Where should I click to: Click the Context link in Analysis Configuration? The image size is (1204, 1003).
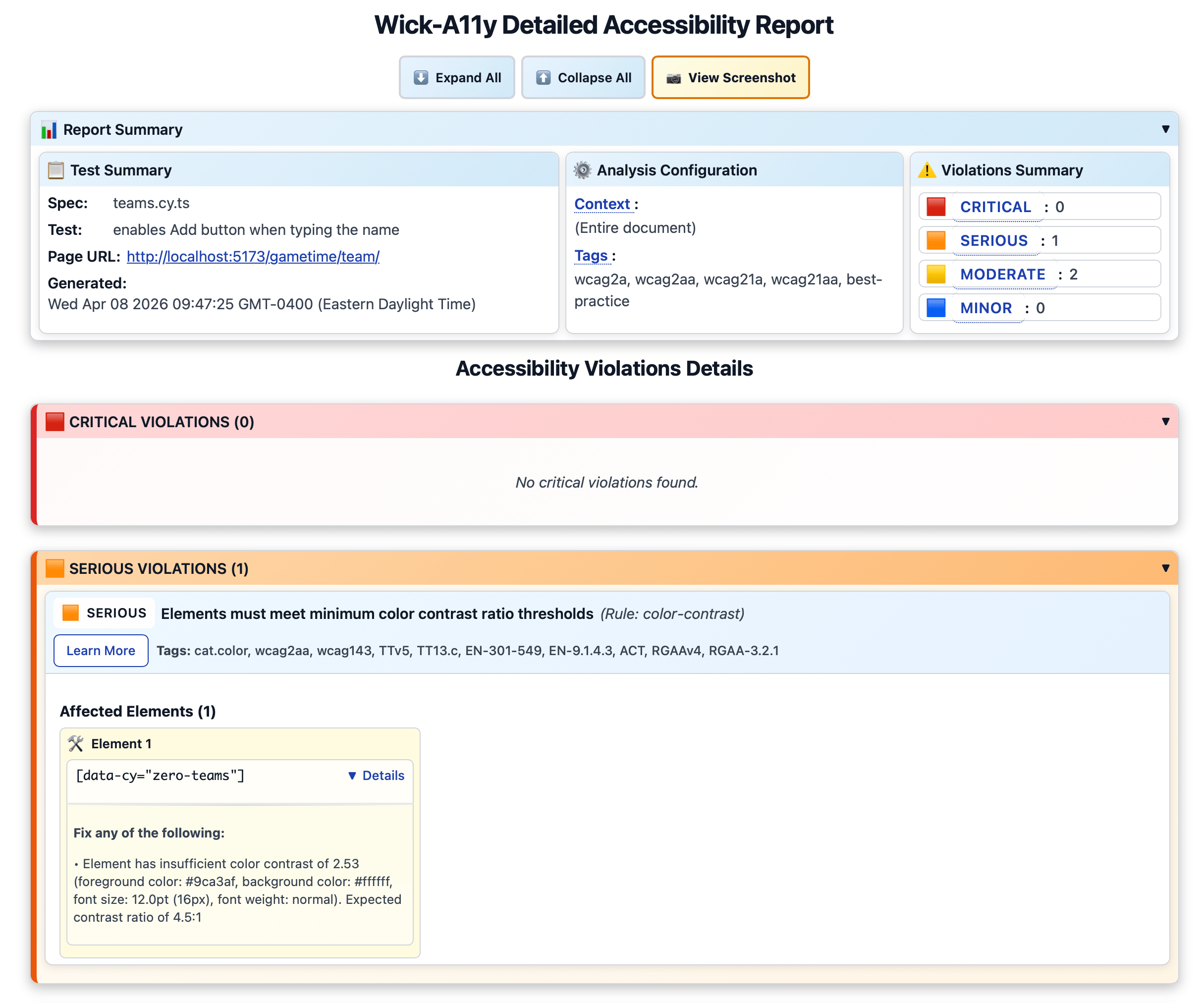point(602,204)
